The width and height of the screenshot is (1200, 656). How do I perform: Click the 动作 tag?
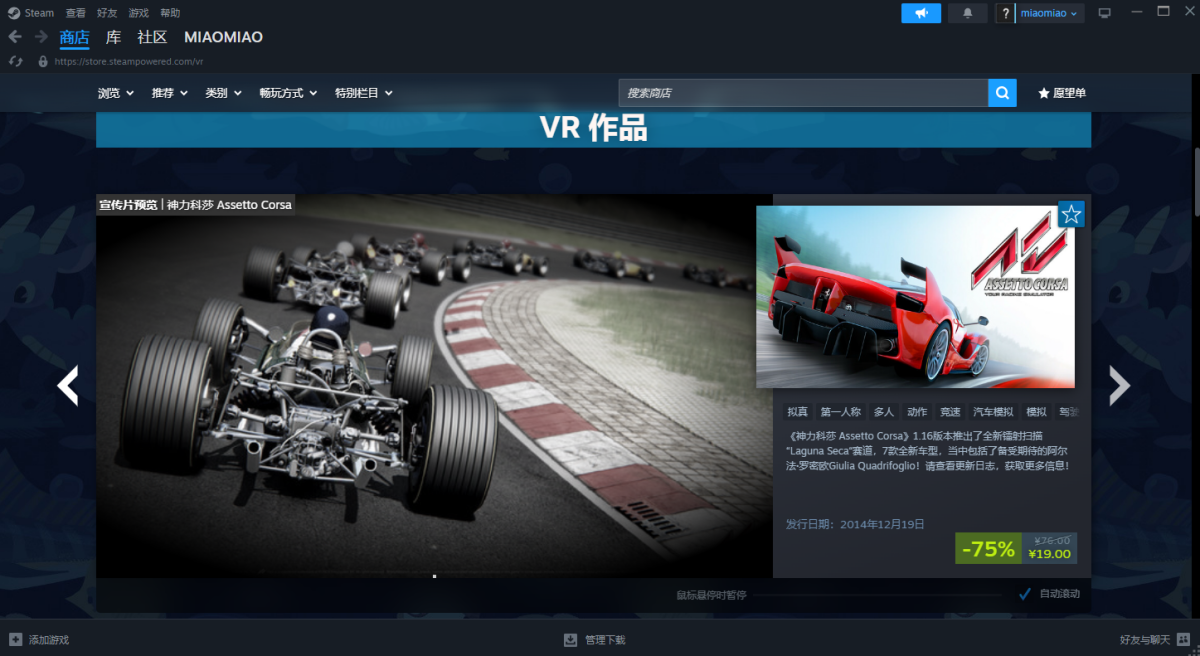(917, 411)
